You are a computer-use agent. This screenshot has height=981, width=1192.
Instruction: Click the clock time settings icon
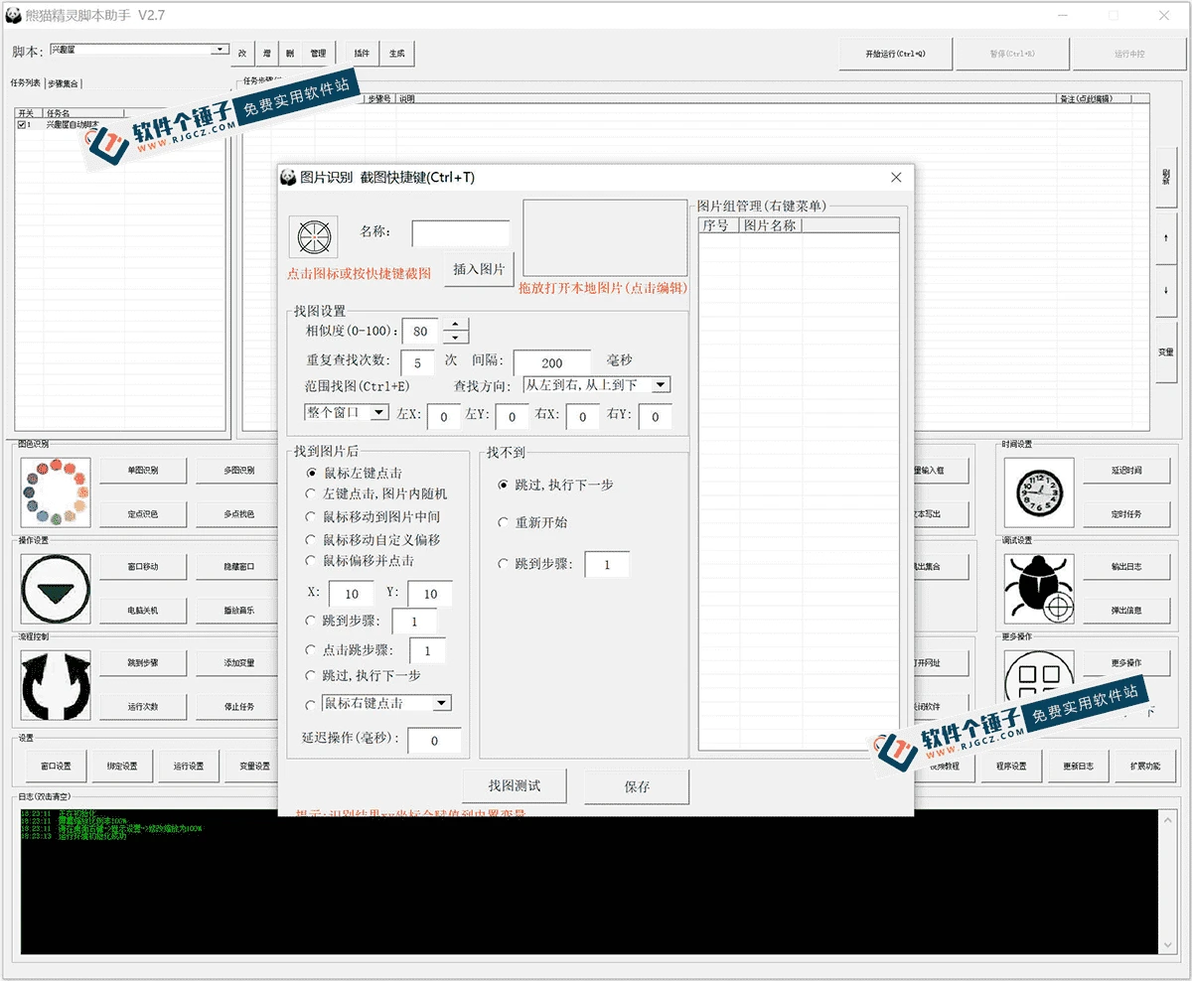click(x=1039, y=492)
